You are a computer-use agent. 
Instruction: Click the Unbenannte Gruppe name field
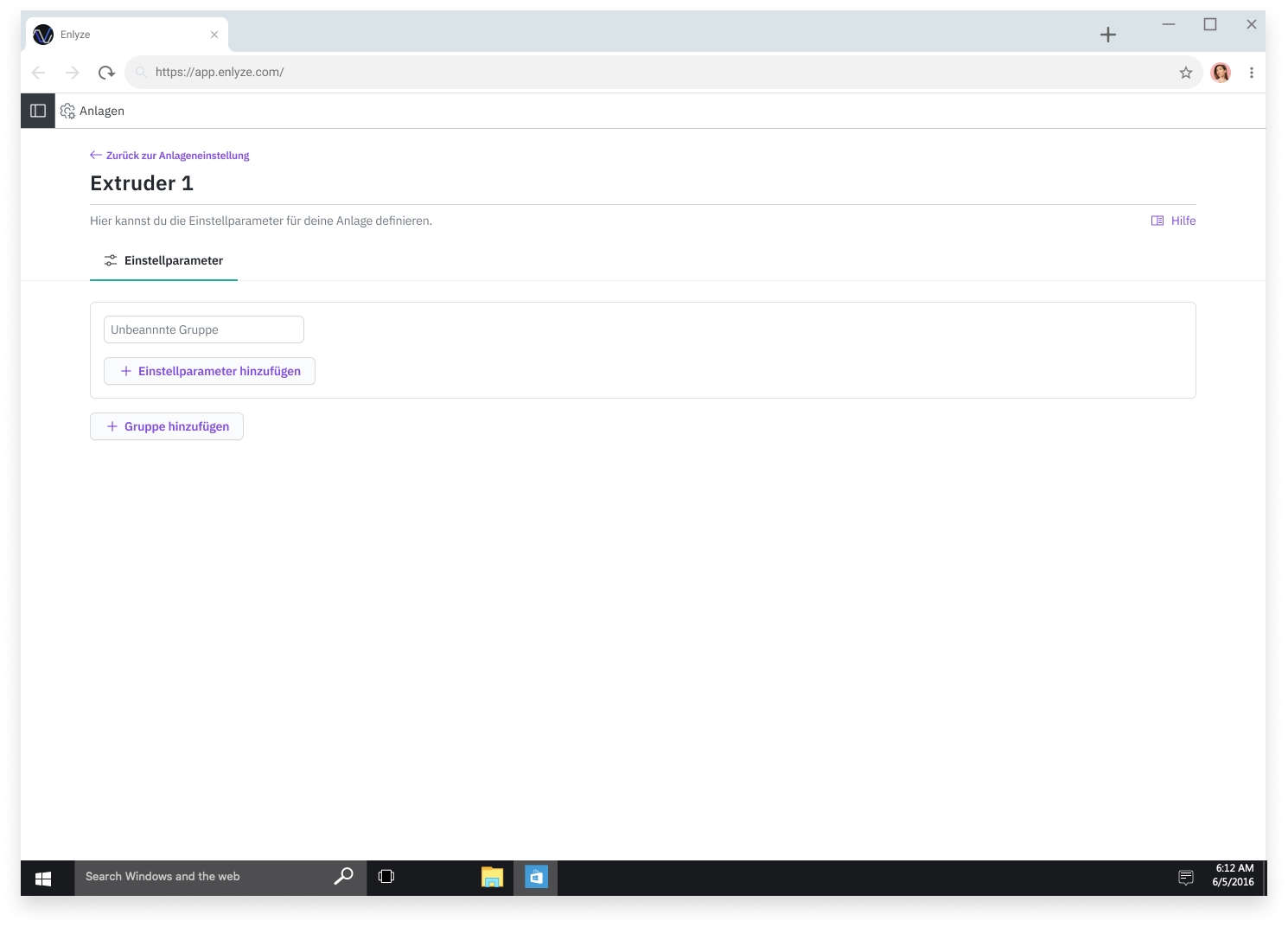204,329
